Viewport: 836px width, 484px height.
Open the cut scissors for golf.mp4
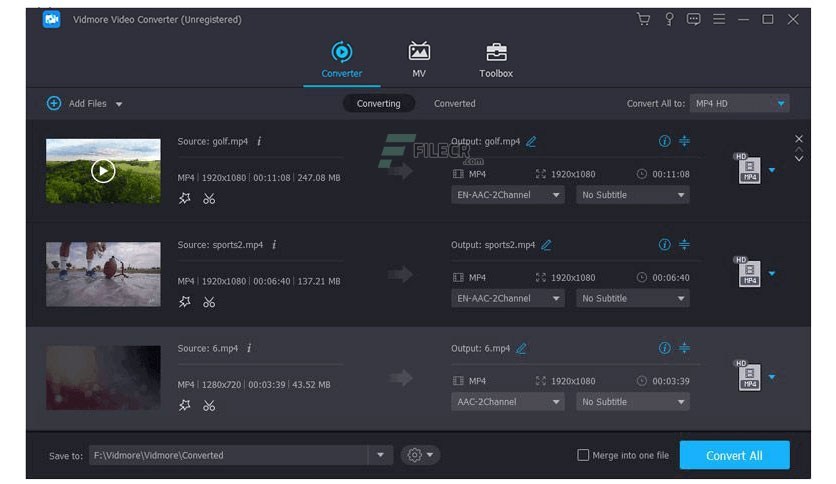pyautogui.click(x=209, y=199)
